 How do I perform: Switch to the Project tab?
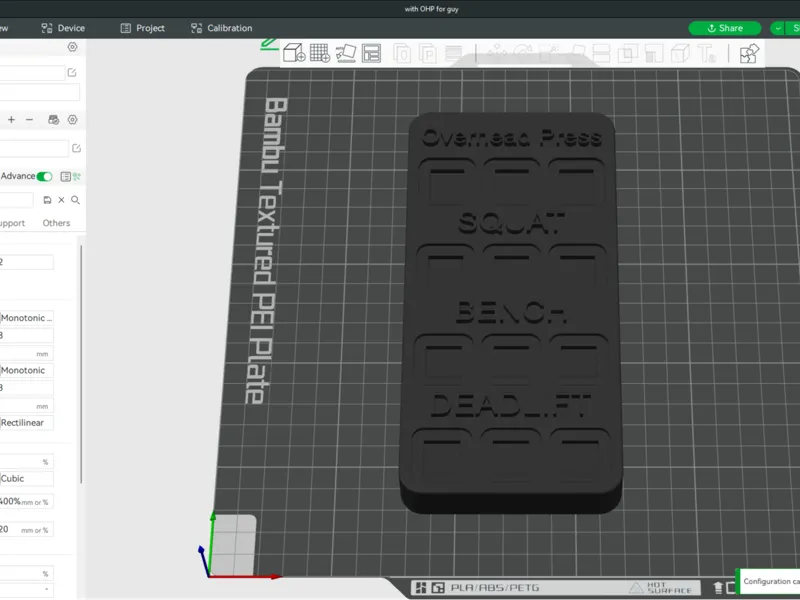(x=142, y=28)
